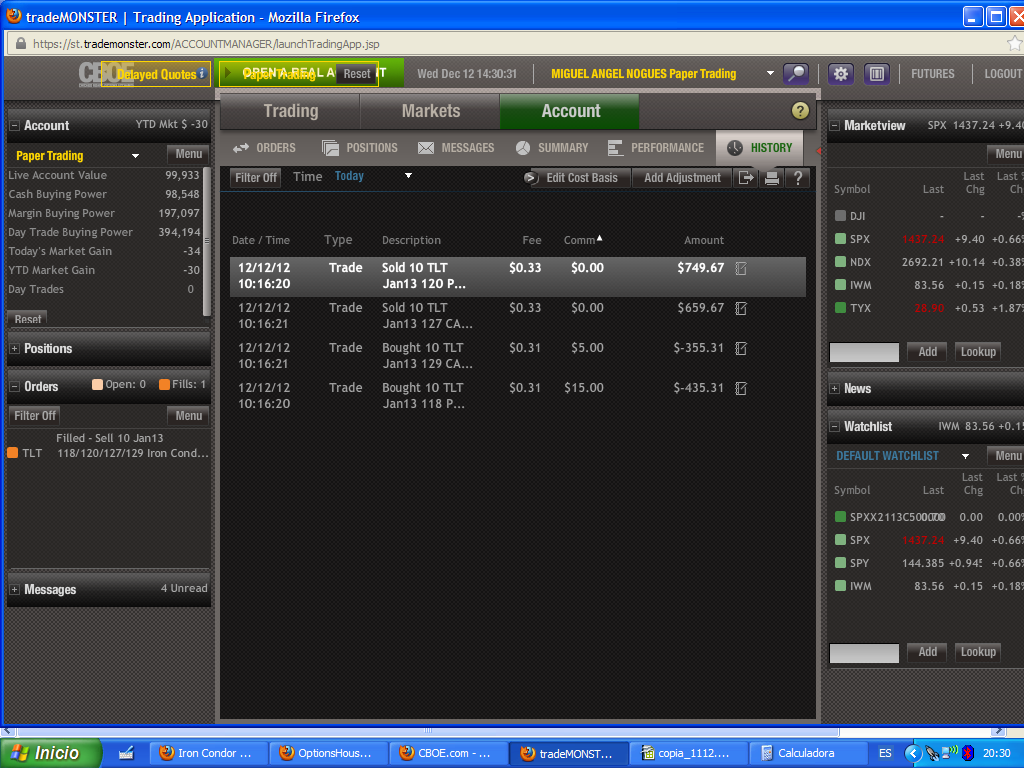This screenshot has width=1024, height=768.
Task: Click the History clock icon
Action: (735, 148)
